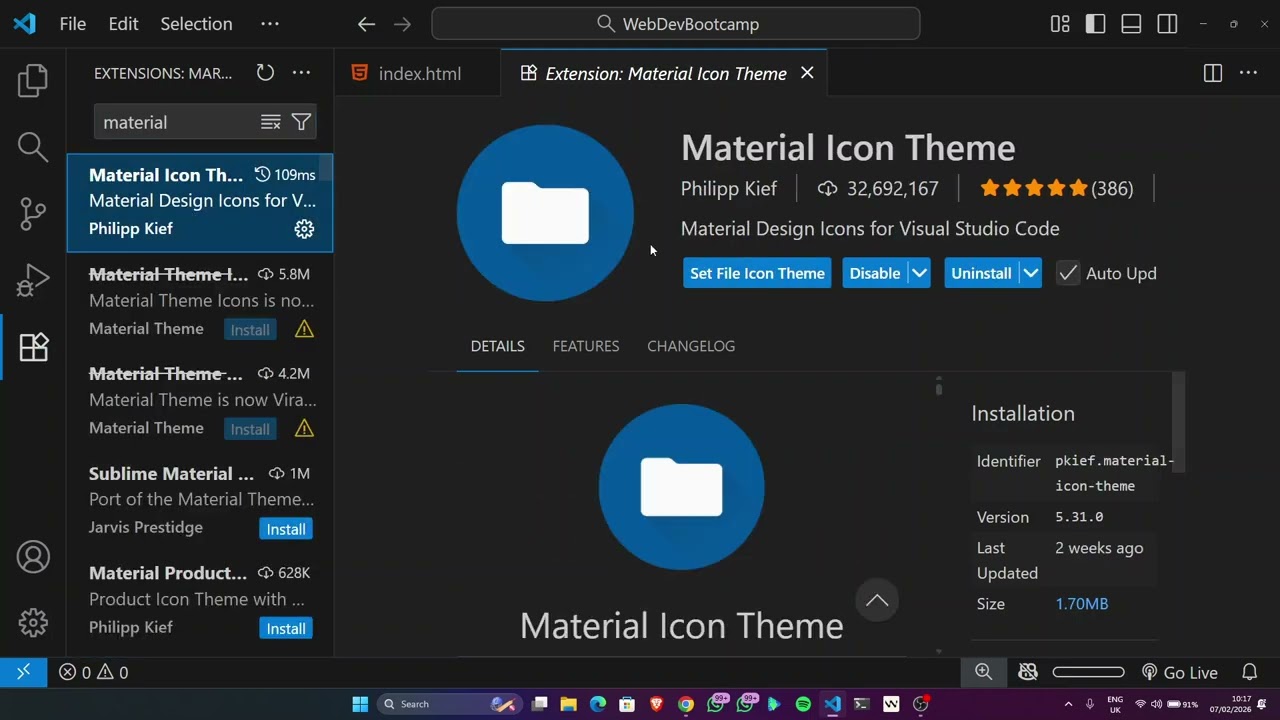Click the 1.70MB size link
1280x720 pixels.
(1082, 604)
